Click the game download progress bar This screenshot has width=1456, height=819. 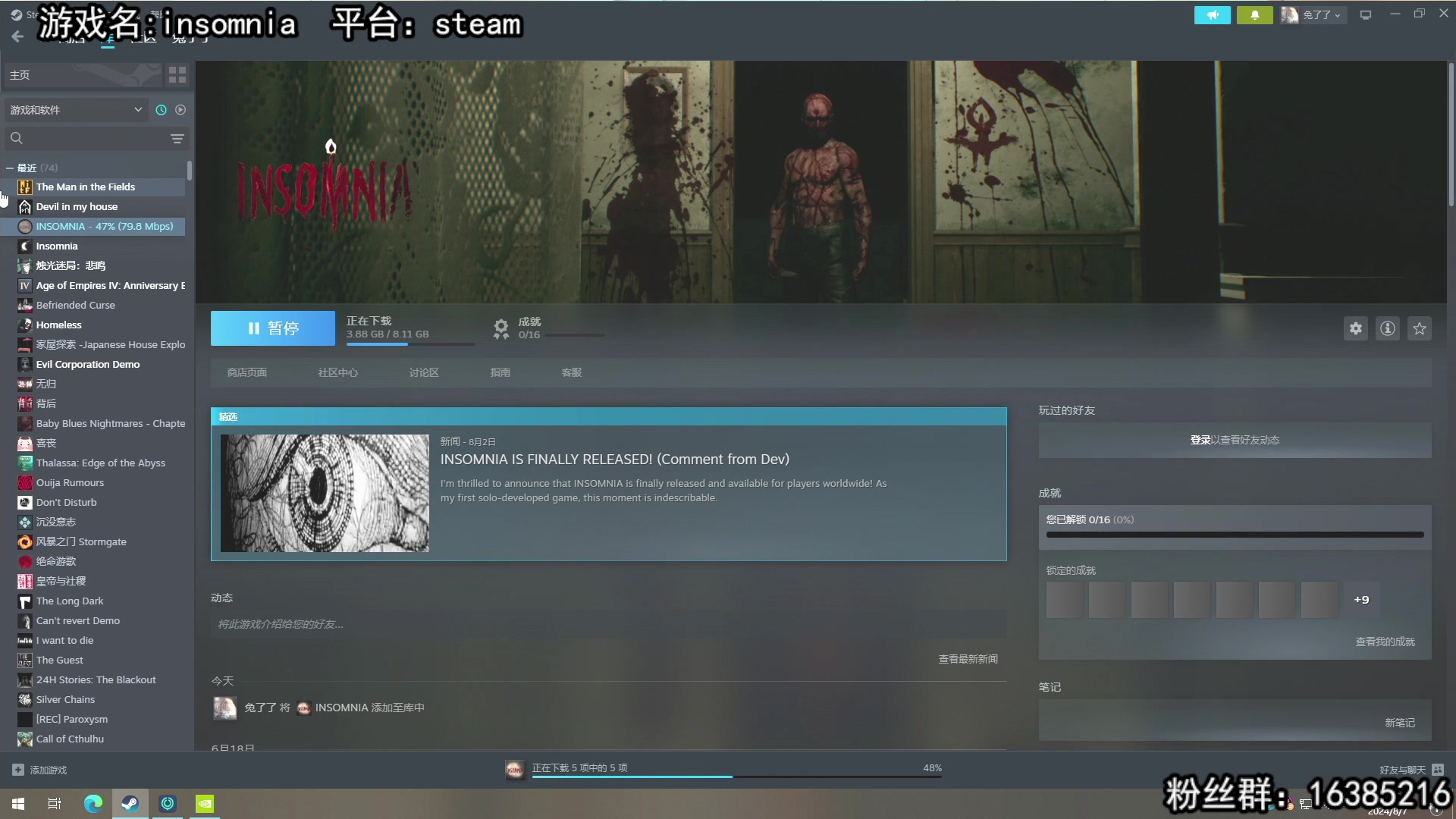click(x=410, y=344)
